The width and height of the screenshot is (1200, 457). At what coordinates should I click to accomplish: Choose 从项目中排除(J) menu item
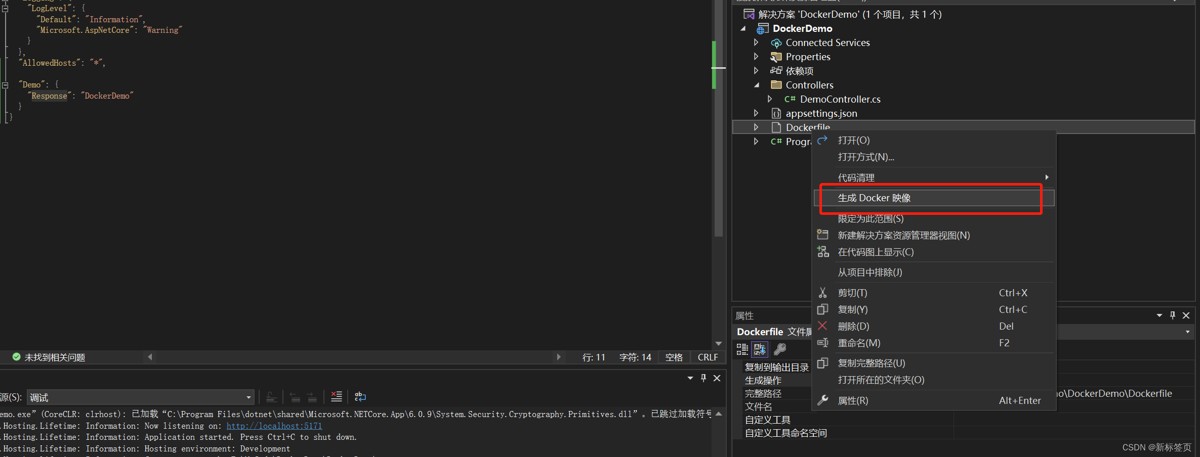click(x=935, y=272)
